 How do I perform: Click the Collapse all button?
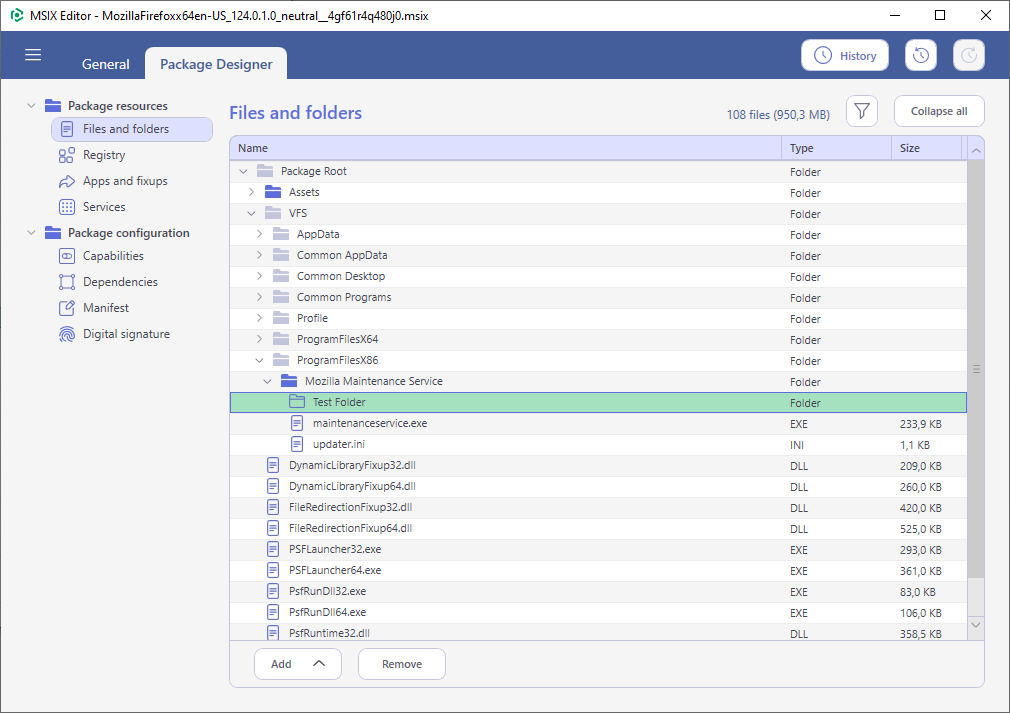pyautogui.click(x=939, y=111)
